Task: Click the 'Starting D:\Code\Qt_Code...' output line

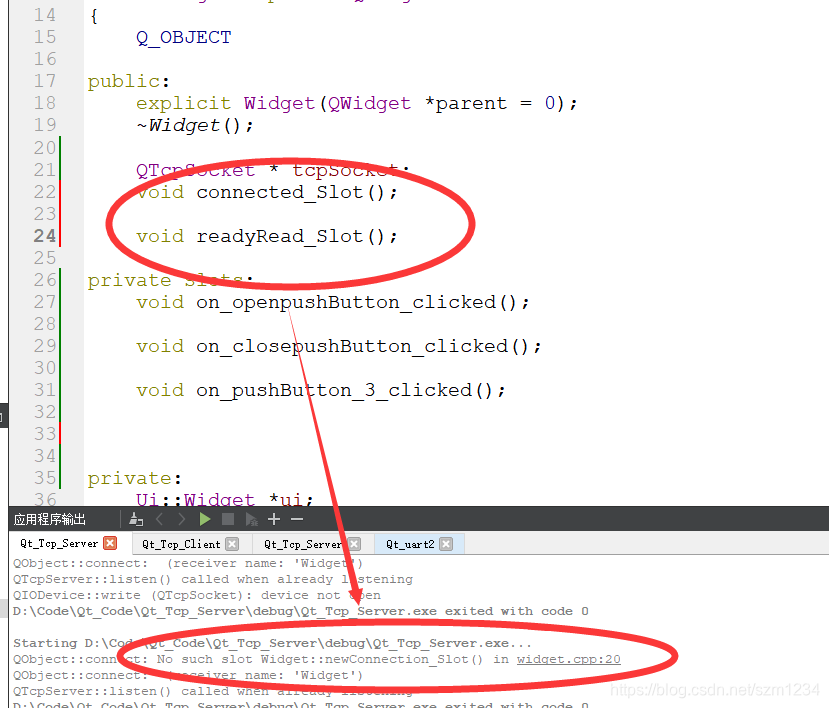Action: 272,643
